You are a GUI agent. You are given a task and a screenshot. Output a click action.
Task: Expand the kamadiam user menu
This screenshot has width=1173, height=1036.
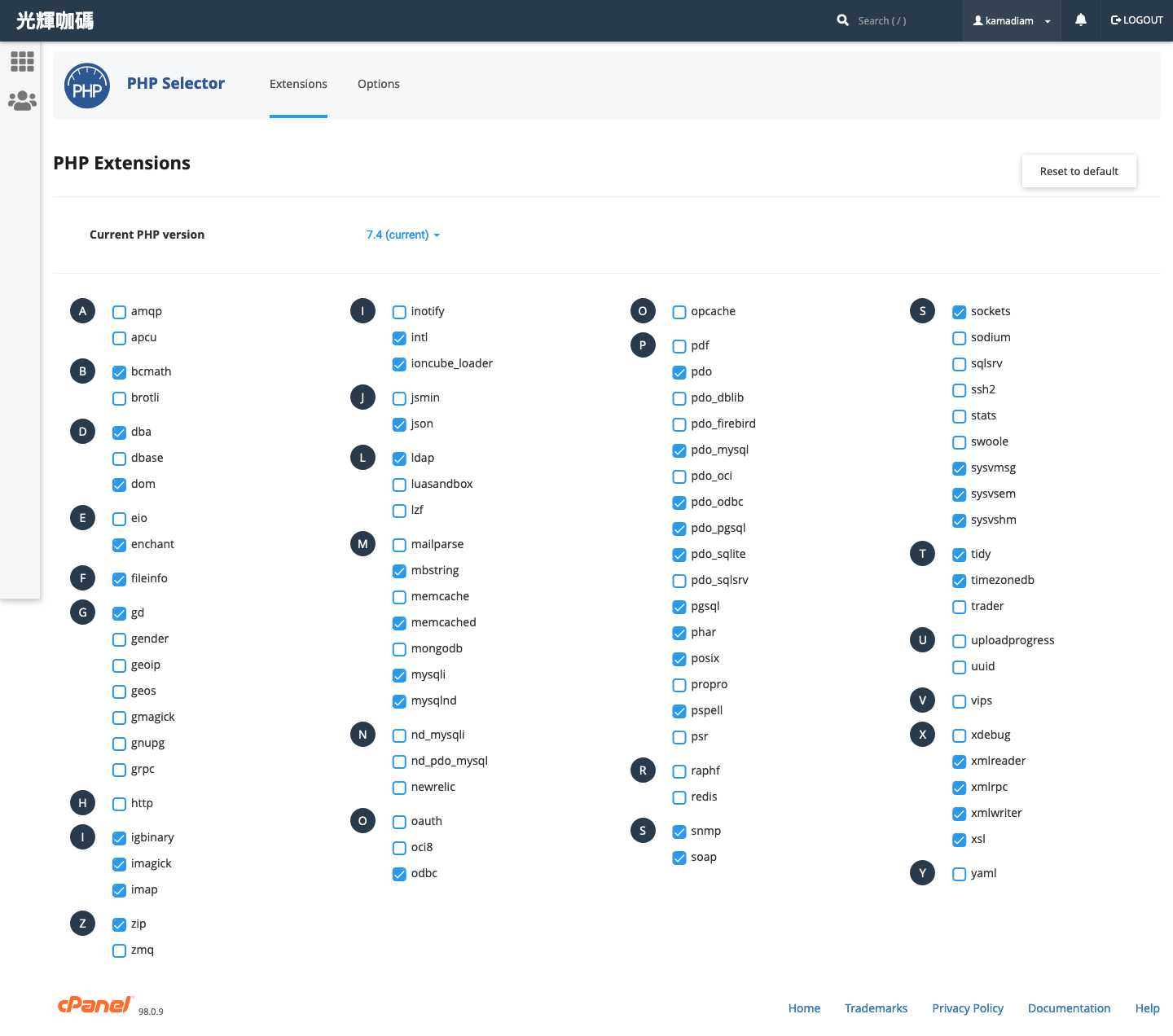1012,21
